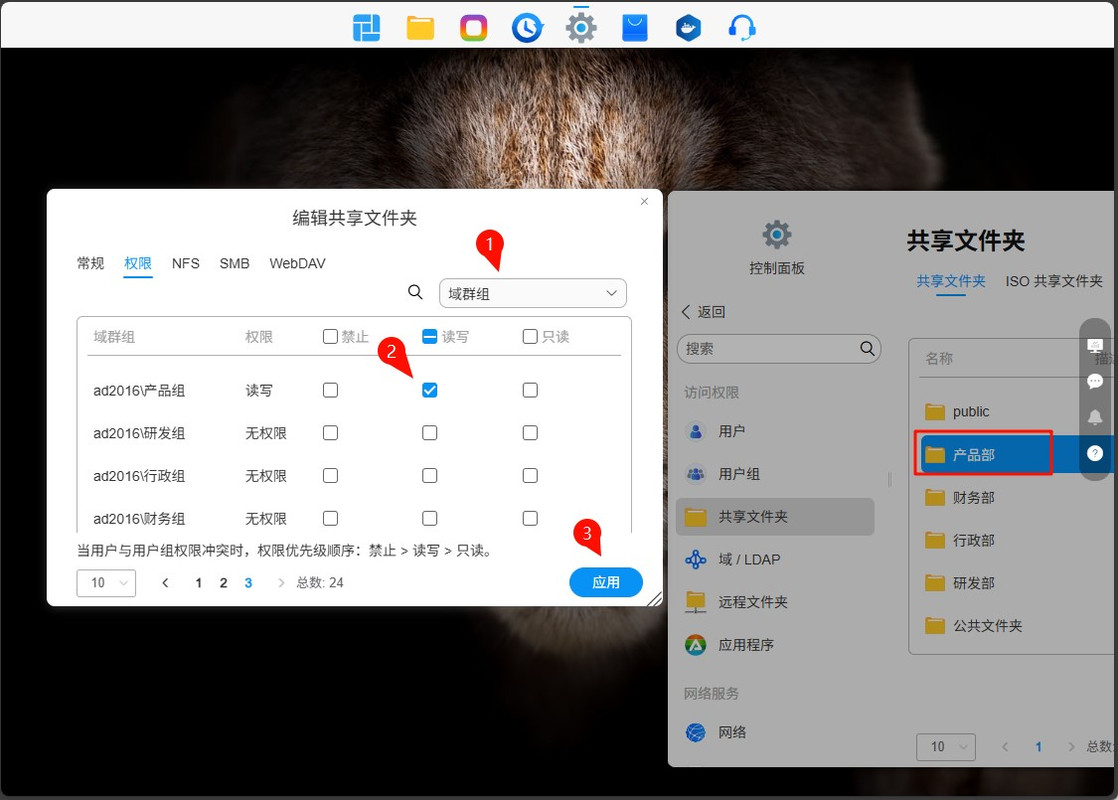Click 返回 back chevron in Control Panel

click(x=686, y=312)
